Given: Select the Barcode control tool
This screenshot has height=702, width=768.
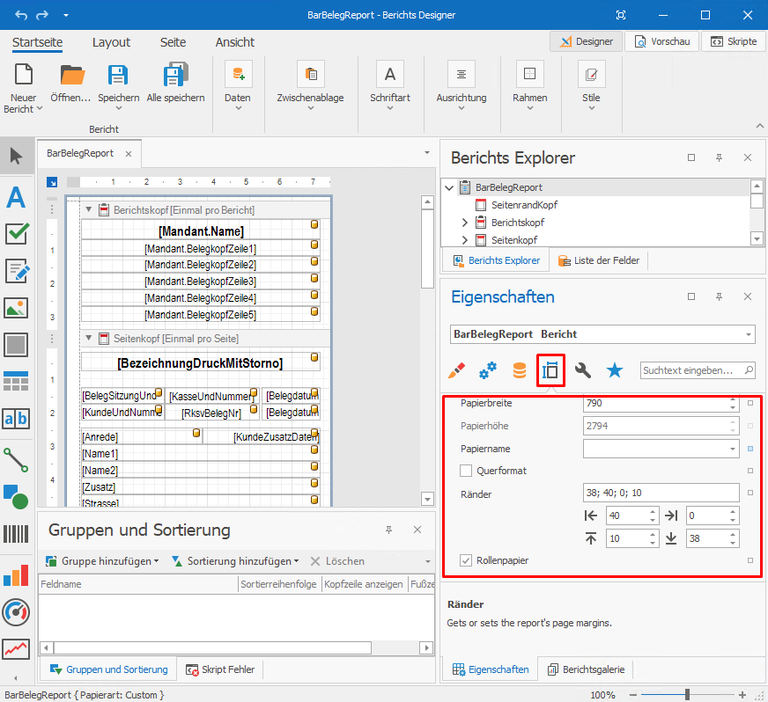Looking at the screenshot, I should pos(16,534).
